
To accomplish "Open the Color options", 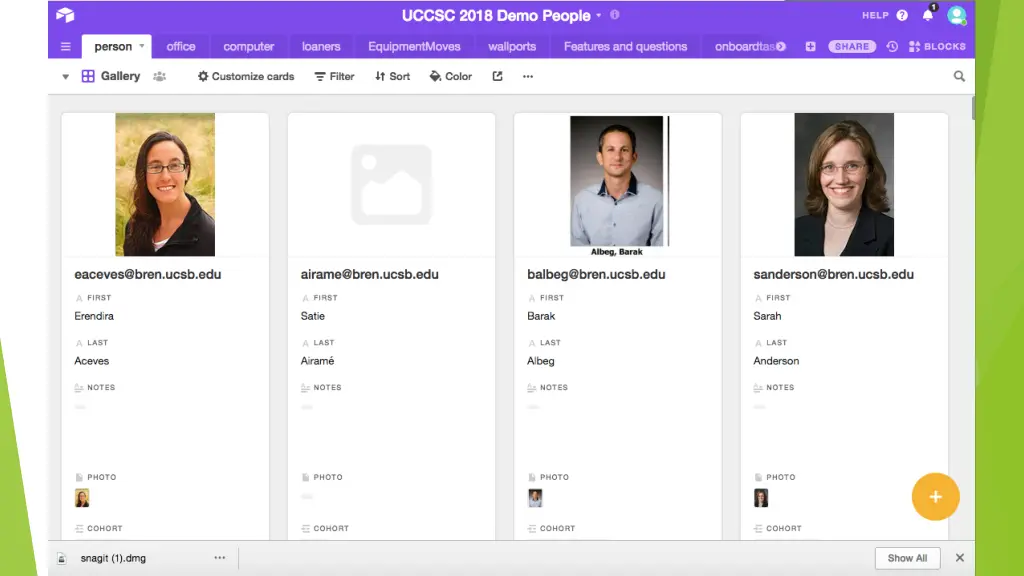I will point(451,76).
